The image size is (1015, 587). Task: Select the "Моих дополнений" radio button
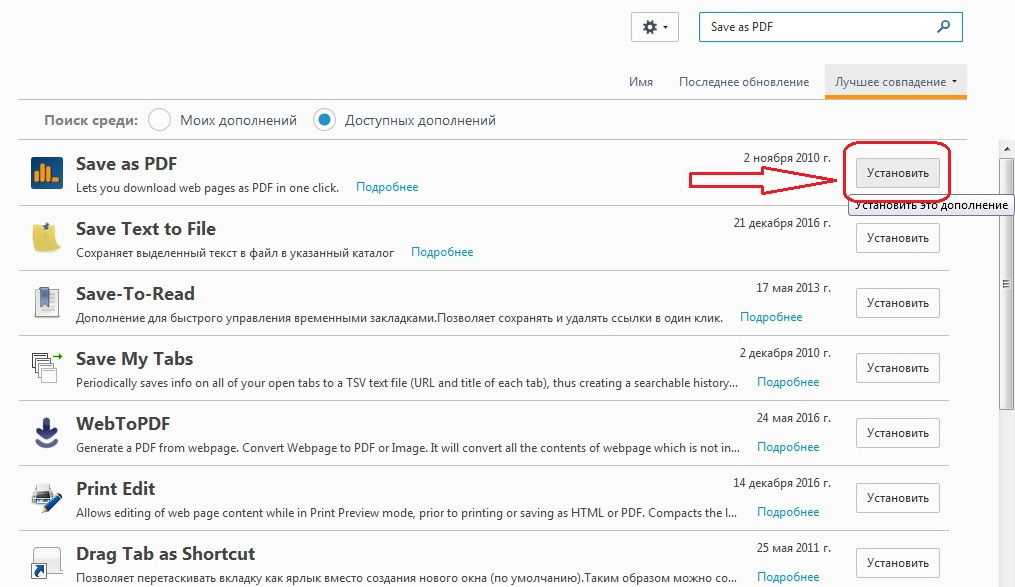pyautogui.click(x=159, y=120)
